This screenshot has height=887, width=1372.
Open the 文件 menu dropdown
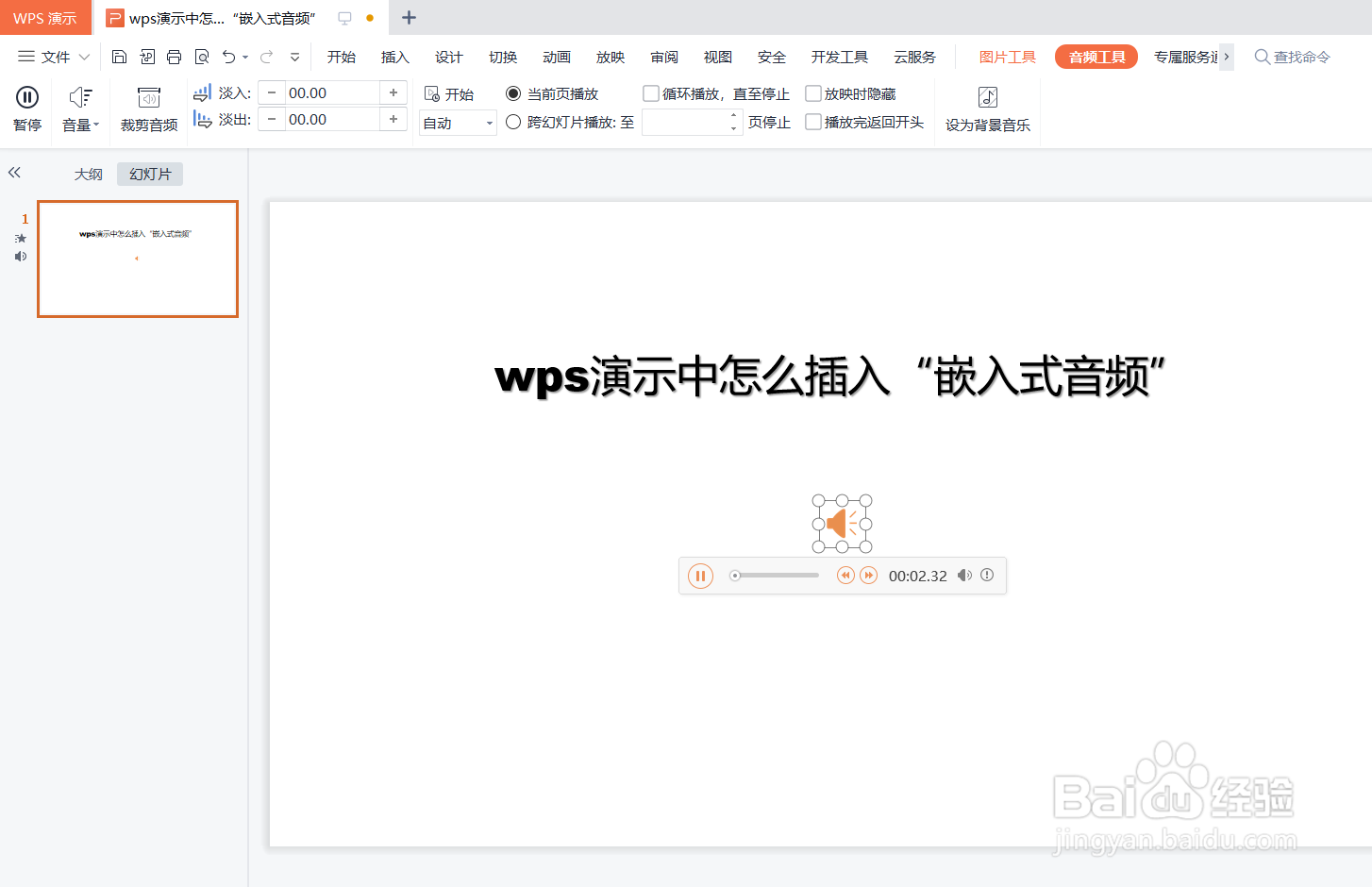pos(54,57)
